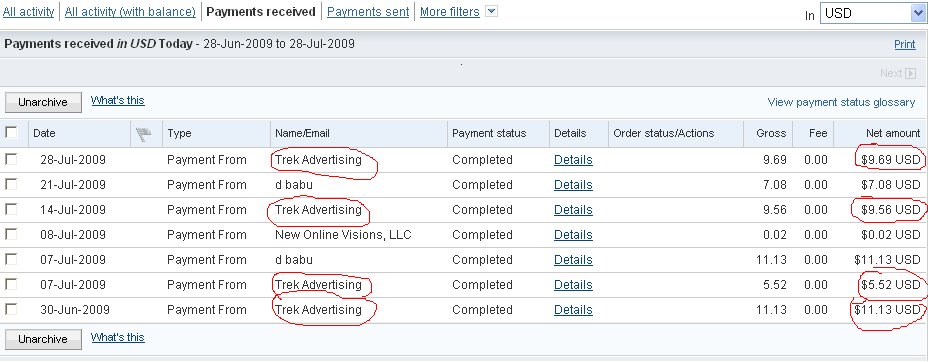Click the Name/Email column header
The height and width of the screenshot is (362, 928).
[x=302, y=133]
